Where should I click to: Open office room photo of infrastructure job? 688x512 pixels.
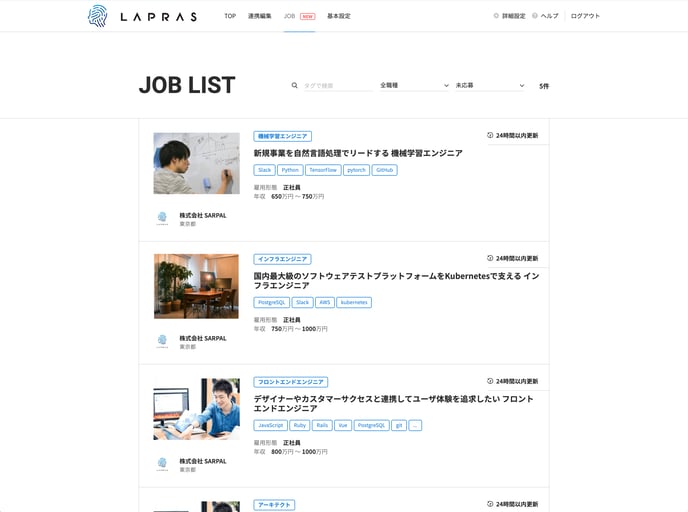coord(197,286)
